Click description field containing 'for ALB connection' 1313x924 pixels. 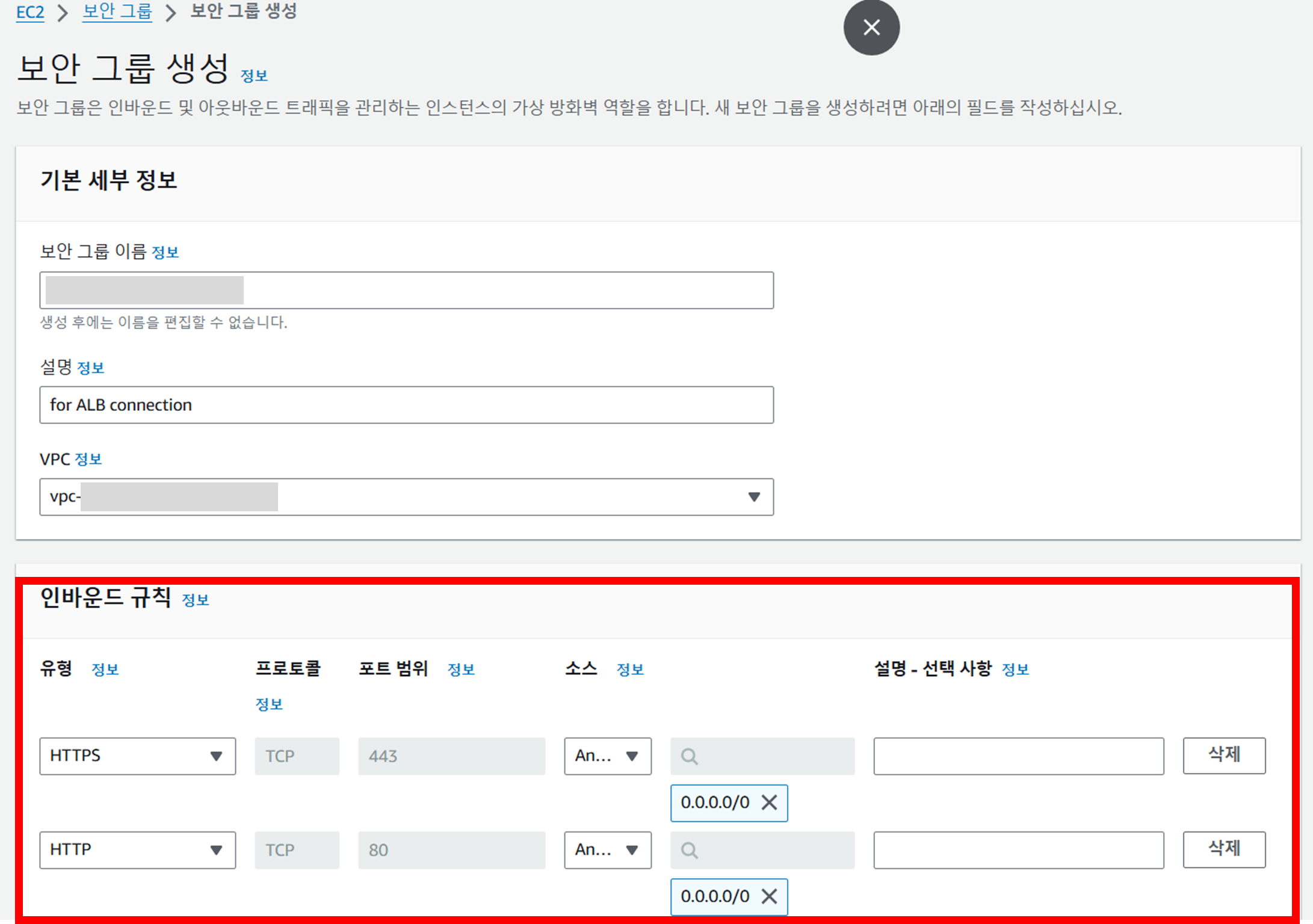point(406,405)
